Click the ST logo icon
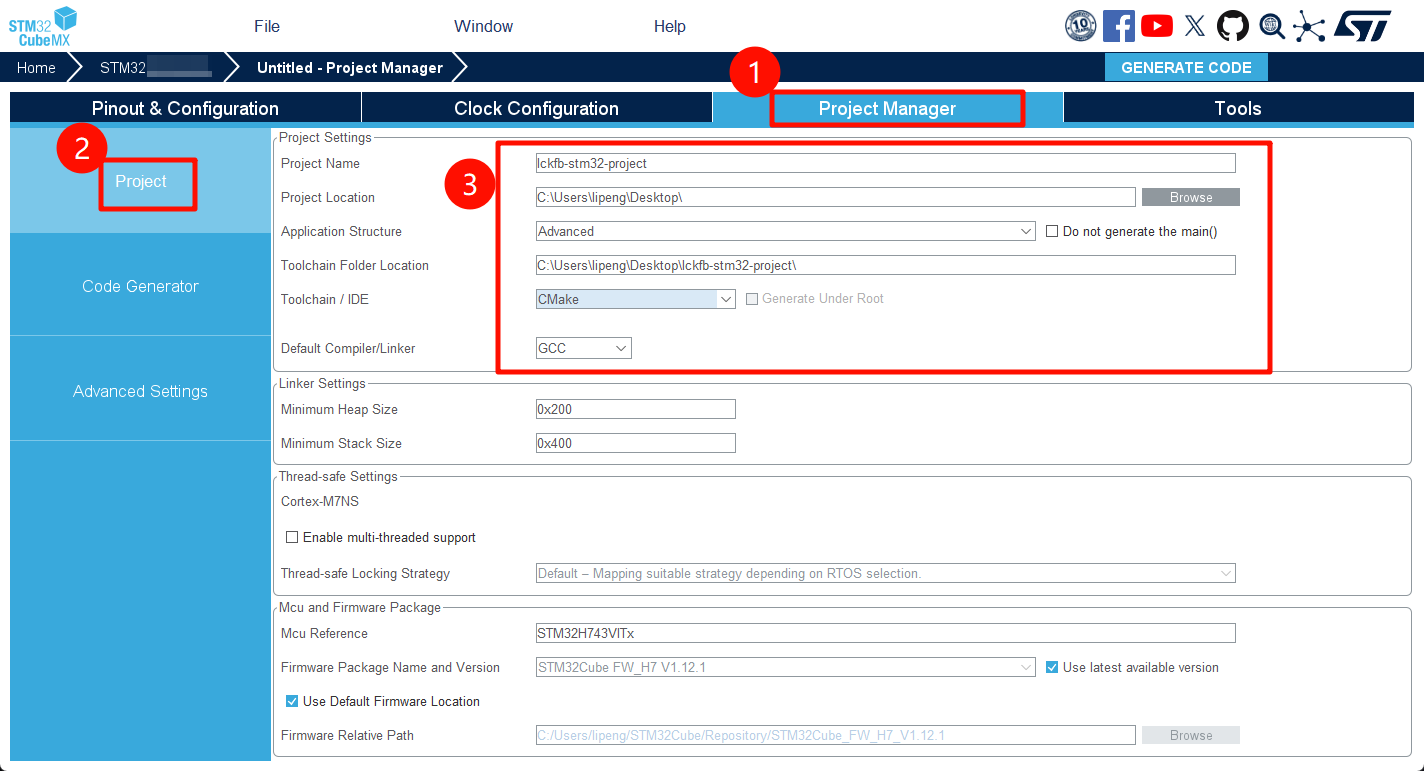Screen dimensions: 1424x771 1362,26
